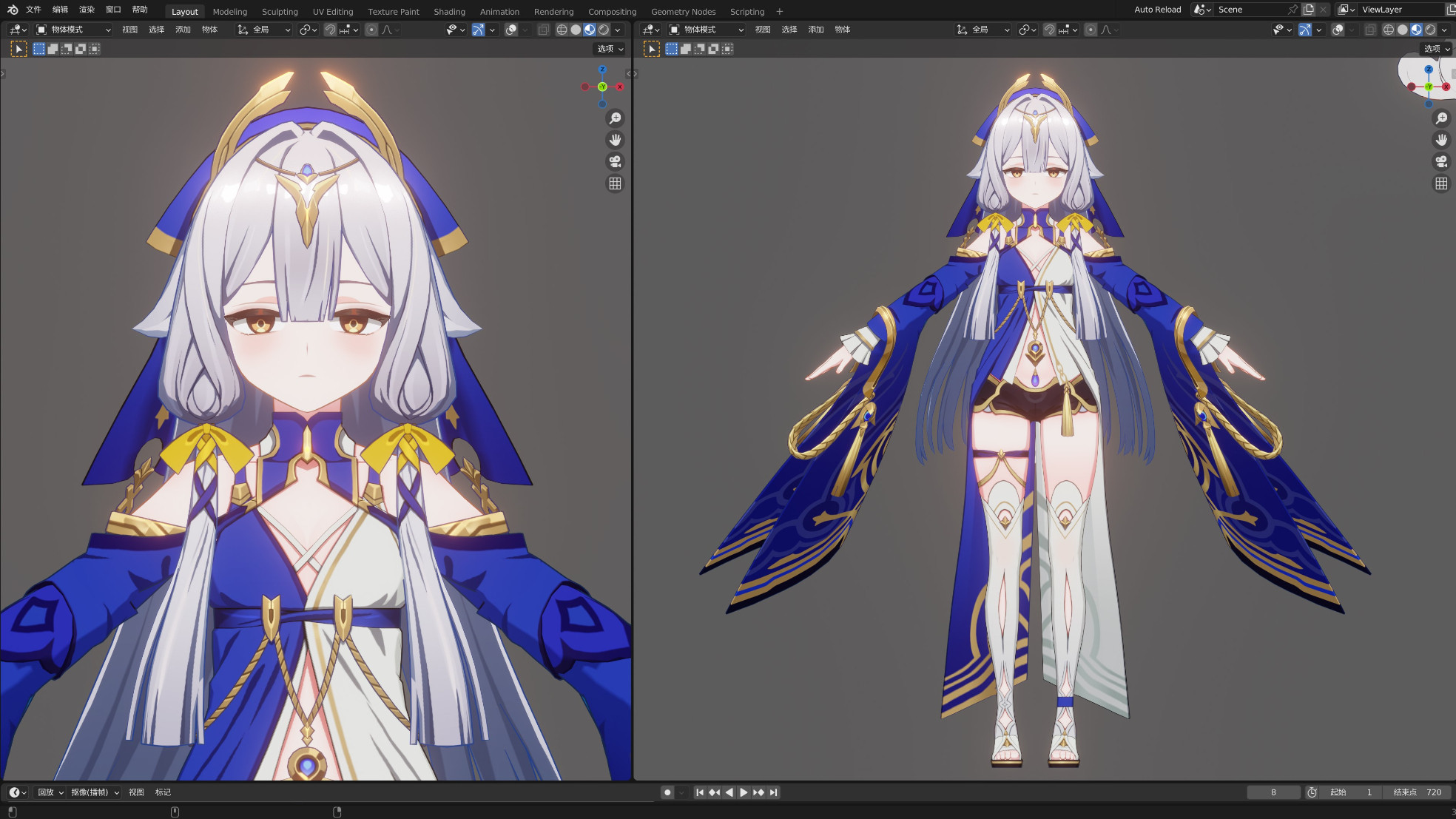Image resolution: width=1456 pixels, height=819 pixels.
Task: Toggle overlays button in right viewport header
Action: 1338,30
